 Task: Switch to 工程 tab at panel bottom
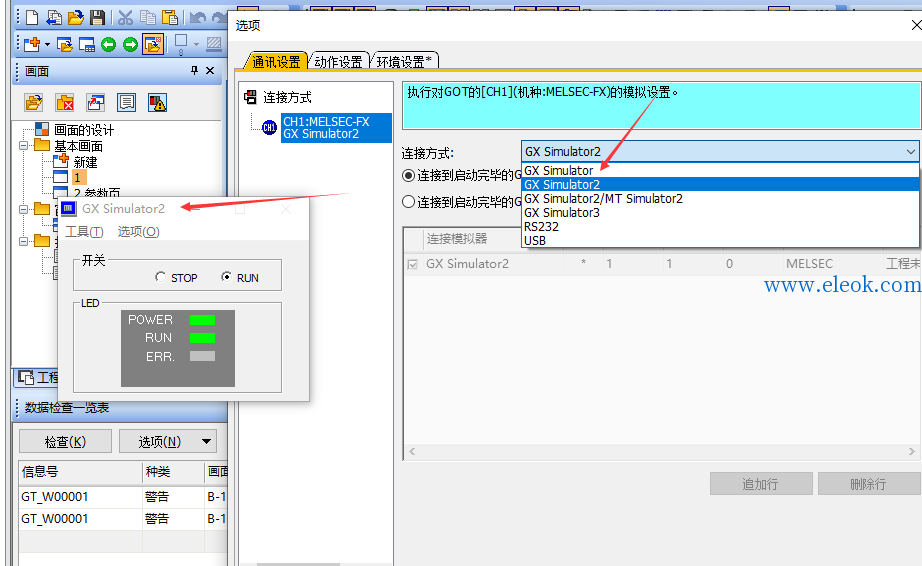37,377
